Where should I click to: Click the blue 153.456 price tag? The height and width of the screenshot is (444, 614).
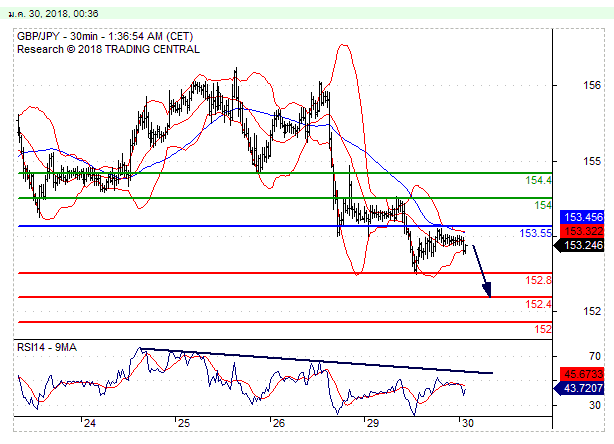click(x=582, y=217)
